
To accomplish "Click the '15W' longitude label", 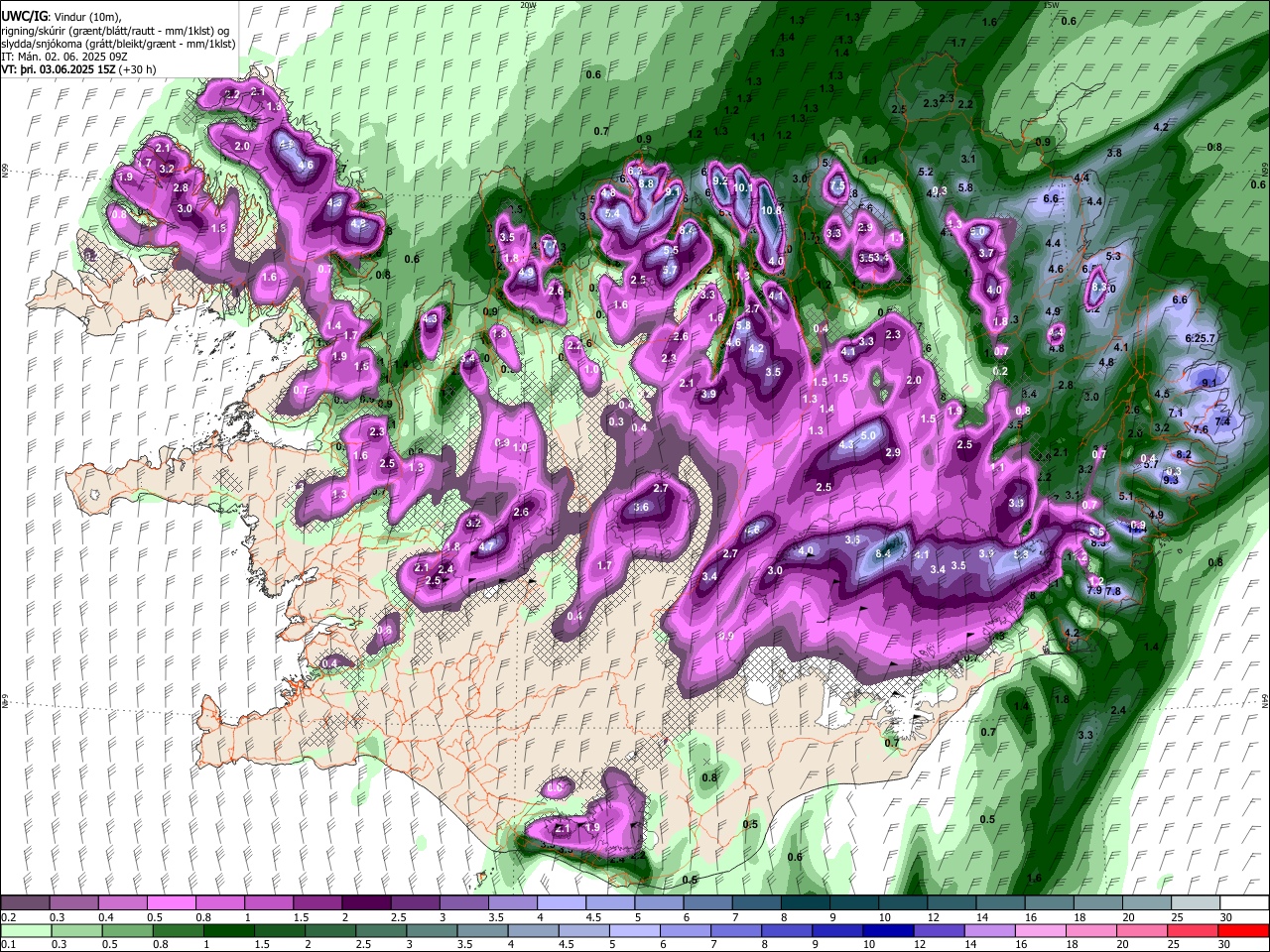I will point(1052,5).
